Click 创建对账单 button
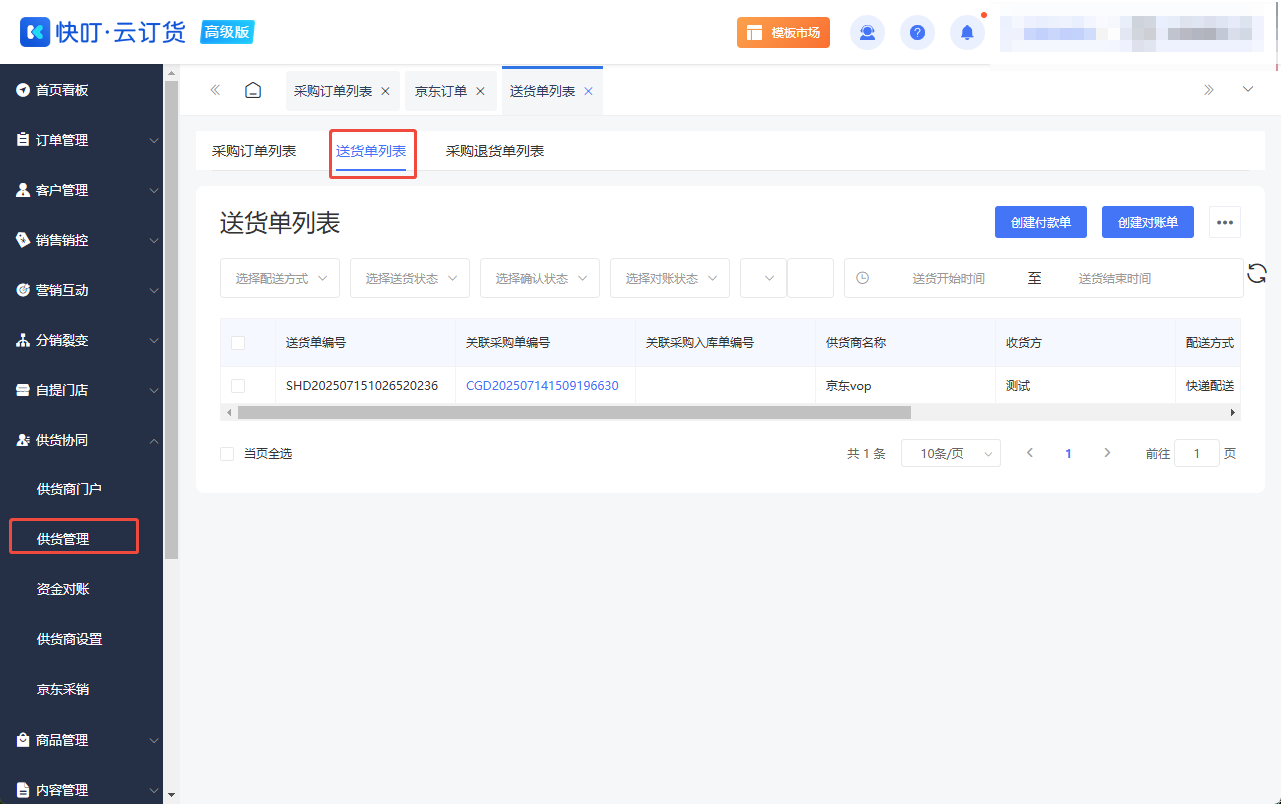 (x=1148, y=222)
